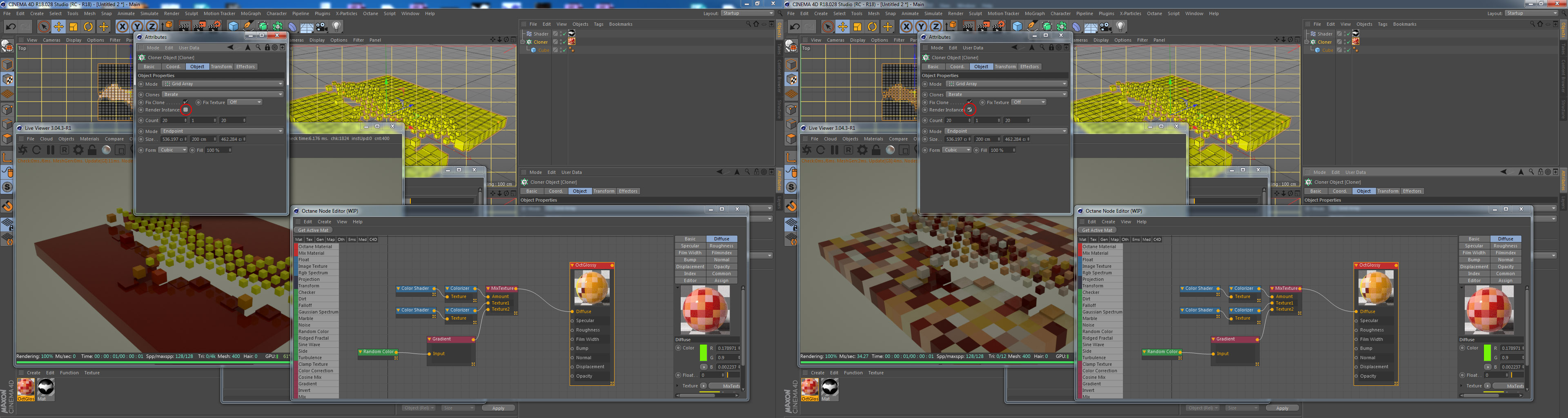Toggle Fix Clone checkbox in left Attributes window
The height and width of the screenshot is (418, 1568).
coord(186,102)
